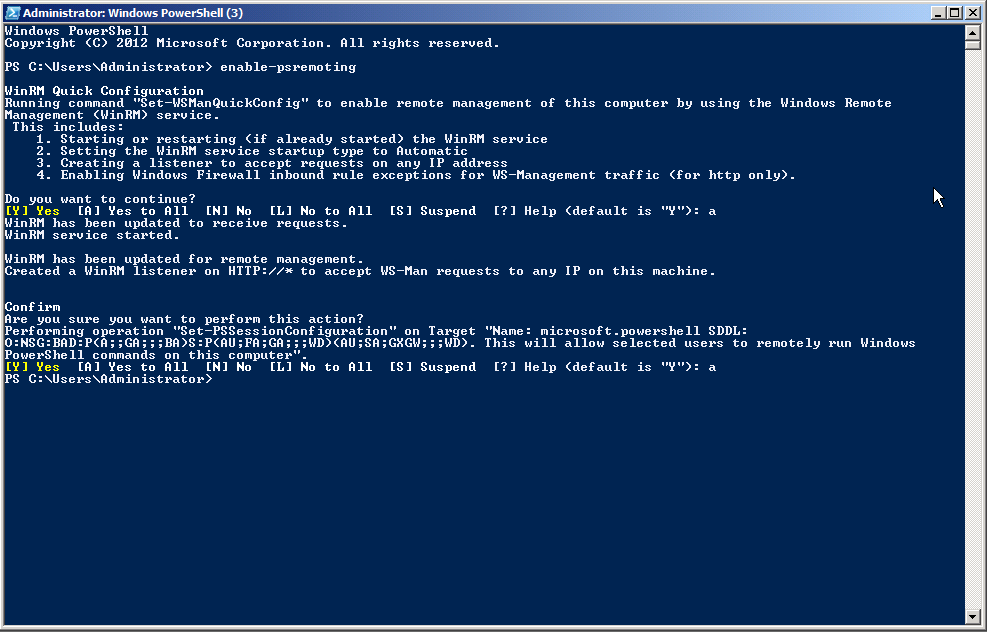This screenshot has height=632, width=987.
Task: Click the "Administrator: Windows PowerShell (3)" title bar
Action: click(x=400, y=13)
